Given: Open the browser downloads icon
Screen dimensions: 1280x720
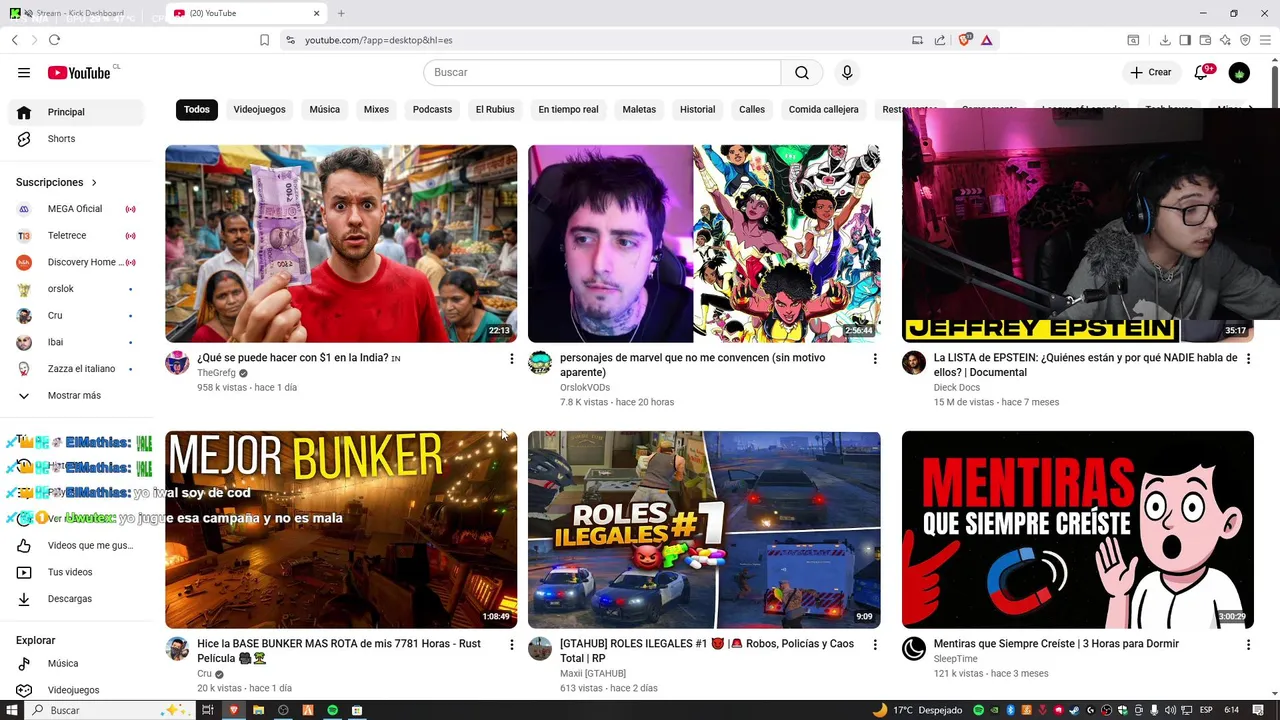Looking at the screenshot, I should click(1165, 40).
